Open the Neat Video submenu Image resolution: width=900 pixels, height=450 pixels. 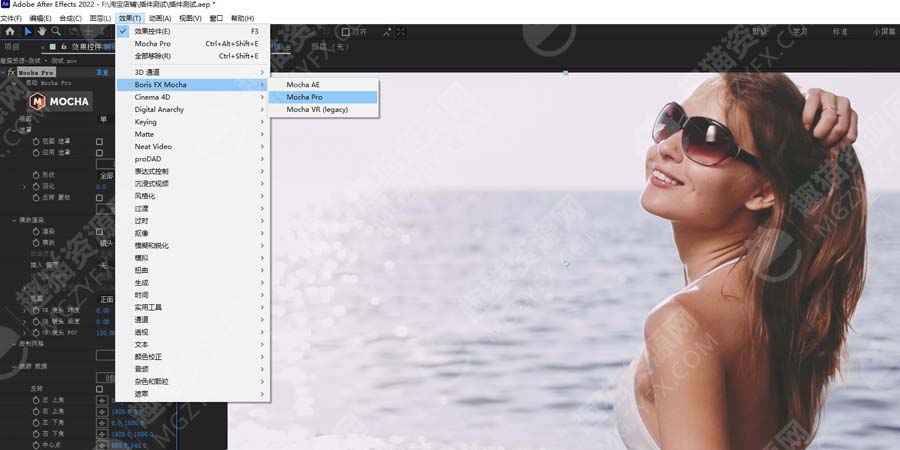192,146
